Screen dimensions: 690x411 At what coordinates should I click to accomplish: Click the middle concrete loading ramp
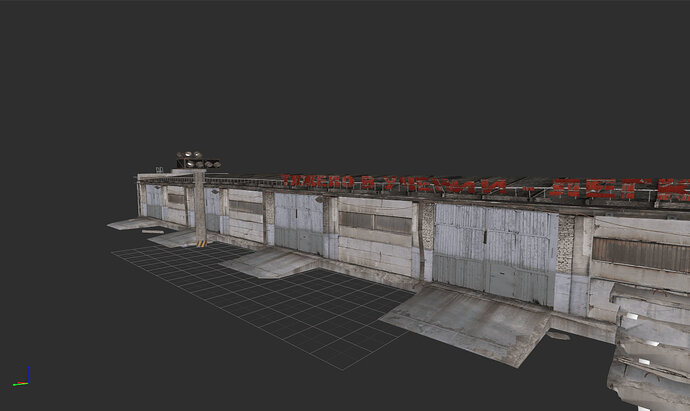tap(268, 262)
